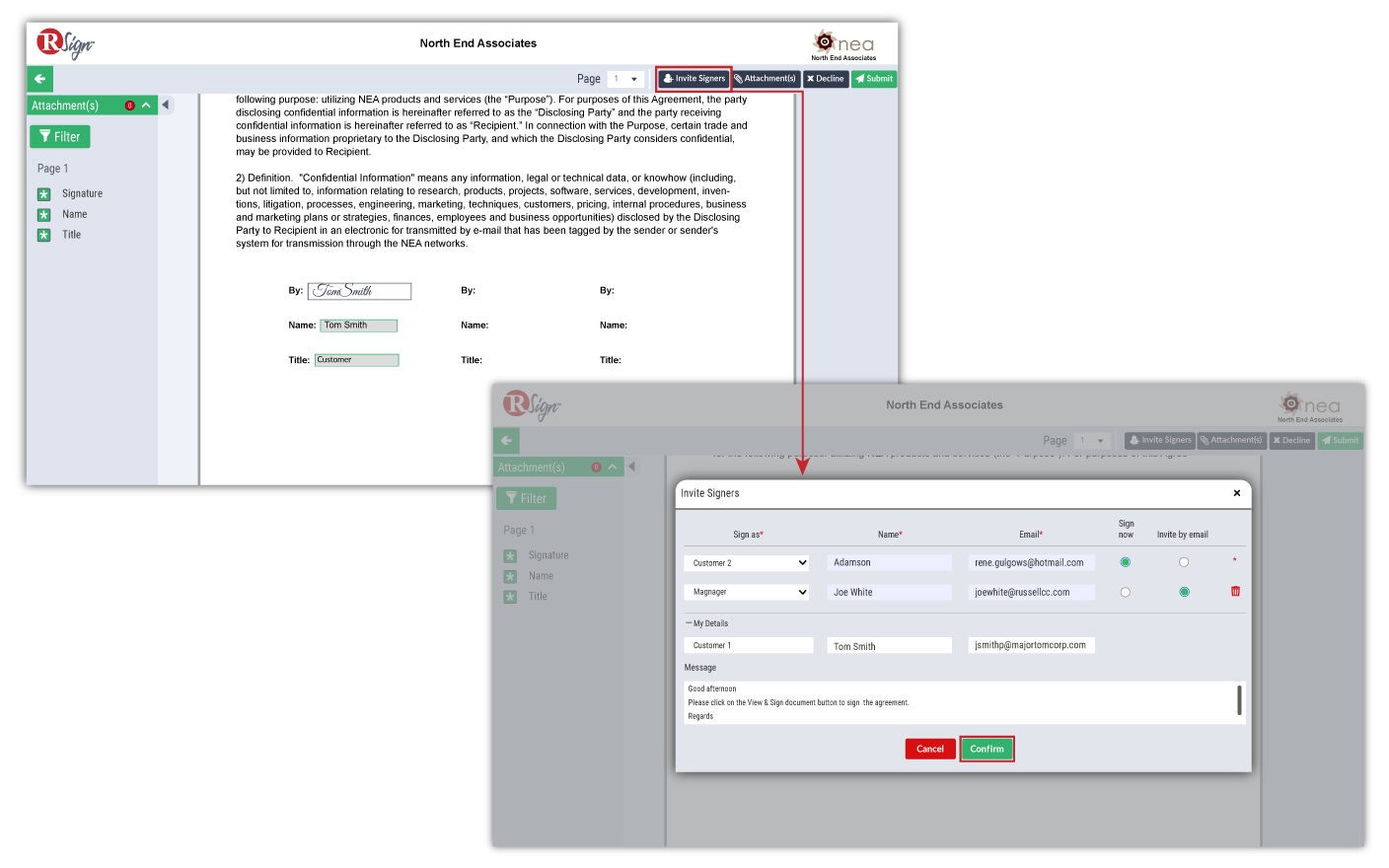Delete the Joe White signer row
This screenshot has width=1389, height=868.
(x=1235, y=592)
